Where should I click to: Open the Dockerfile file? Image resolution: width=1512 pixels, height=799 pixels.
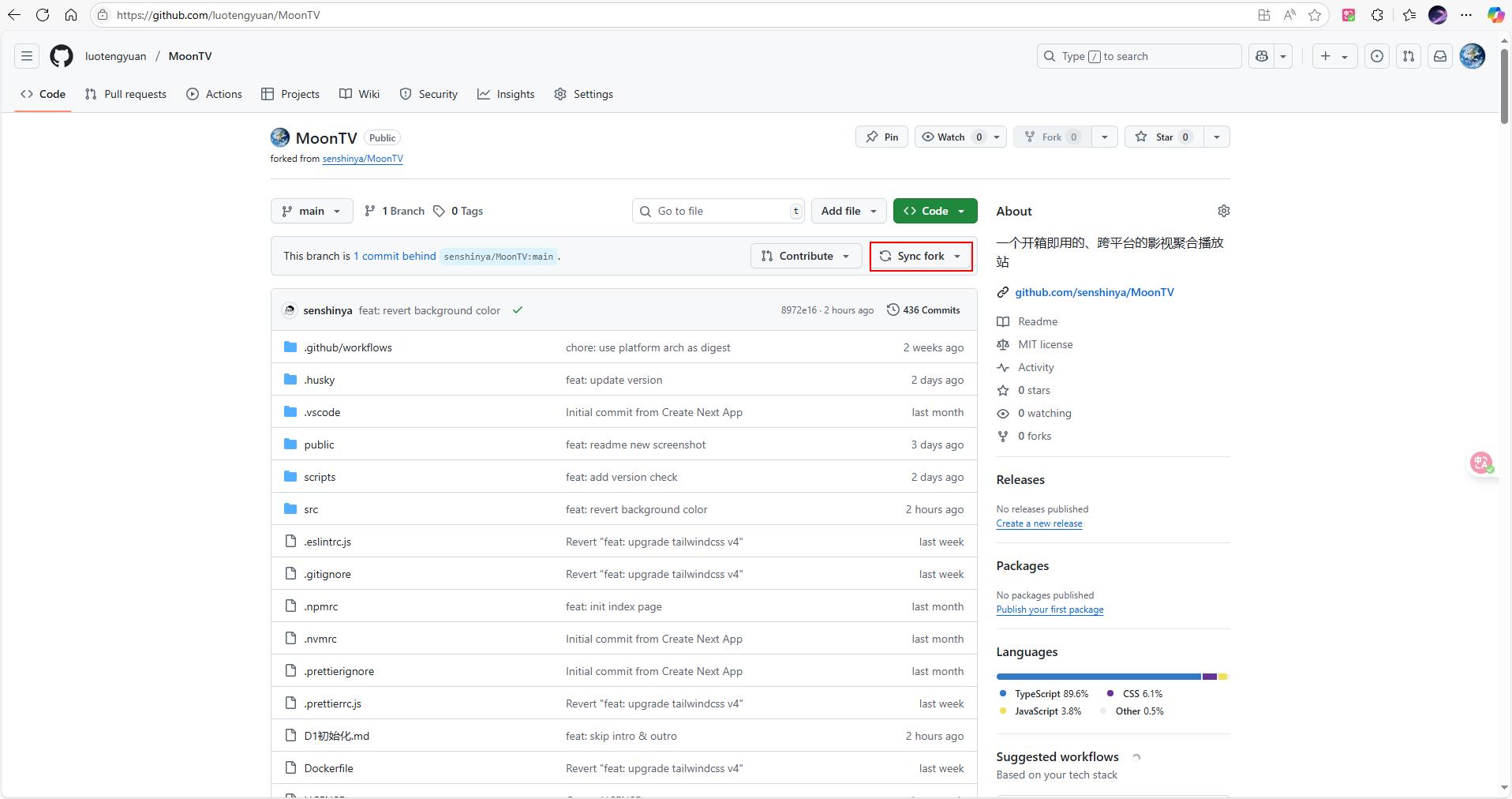pos(328,768)
